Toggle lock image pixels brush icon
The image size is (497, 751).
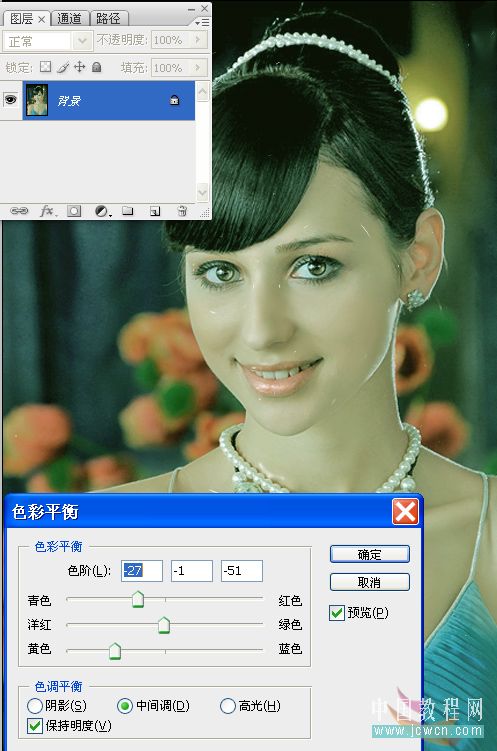(x=63, y=67)
